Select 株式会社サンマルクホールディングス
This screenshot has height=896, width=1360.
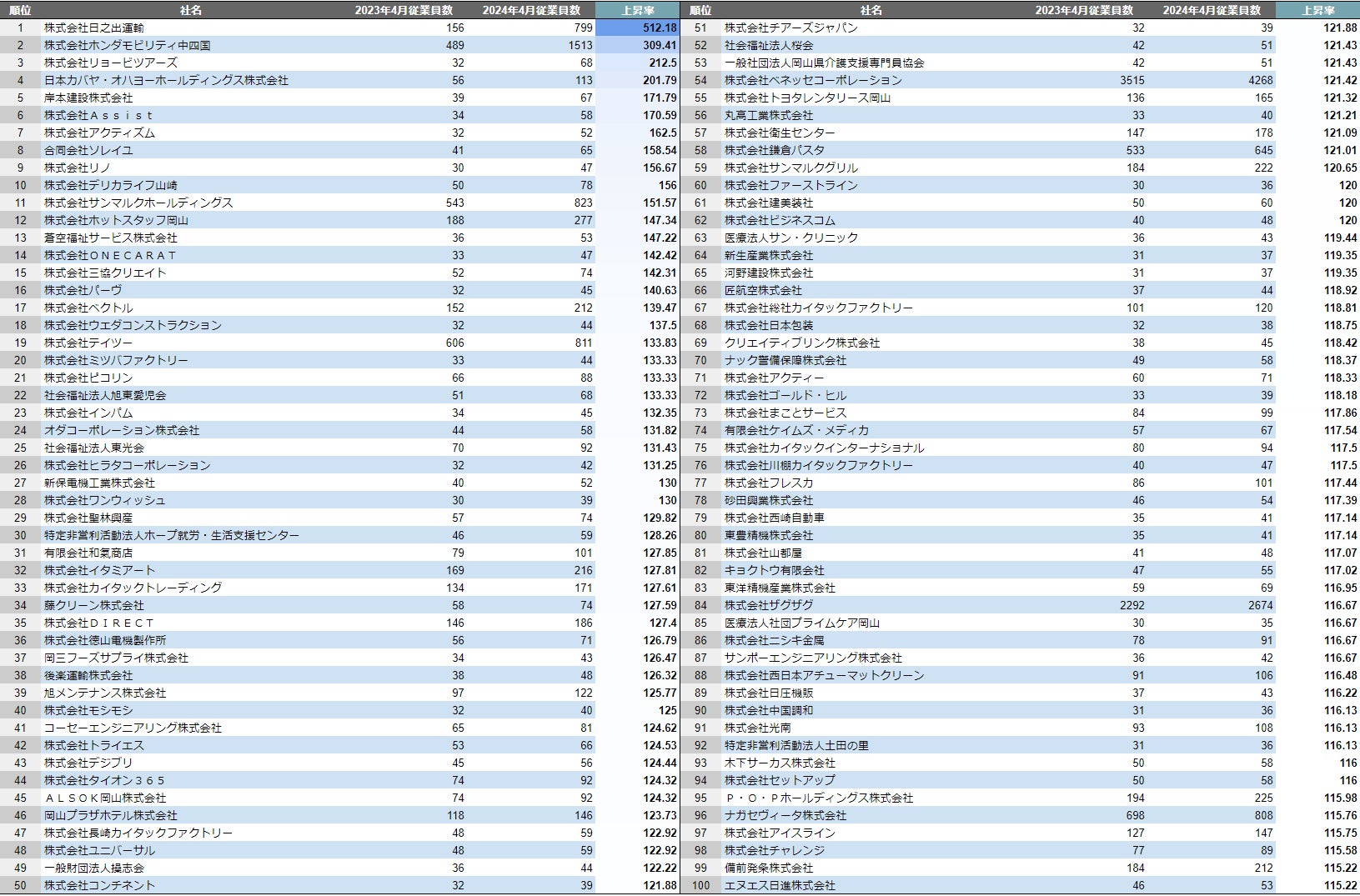coord(138,203)
